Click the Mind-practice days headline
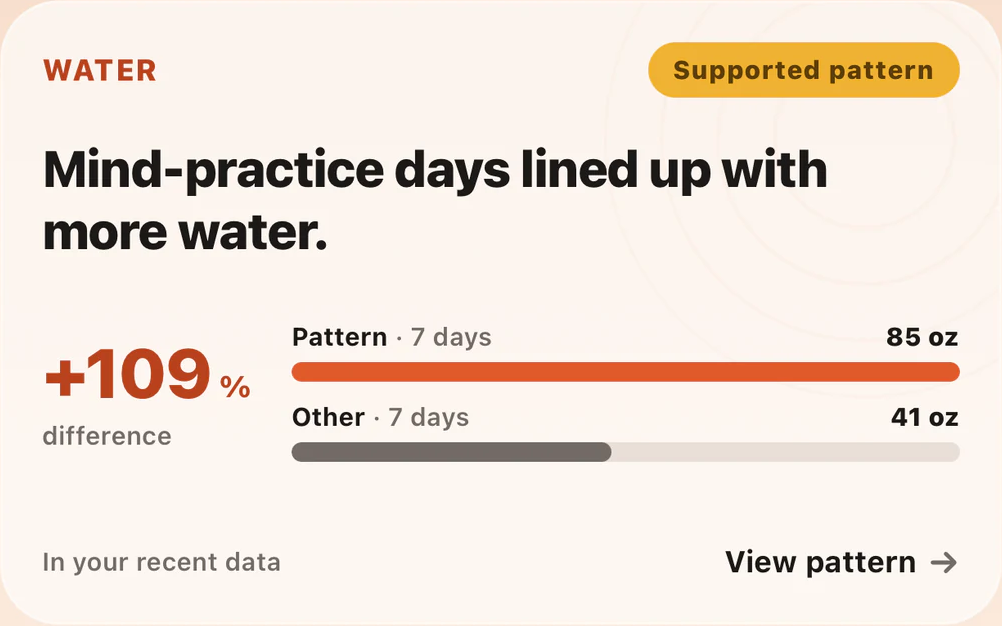This screenshot has height=626, width=1002. click(x=435, y=200)
